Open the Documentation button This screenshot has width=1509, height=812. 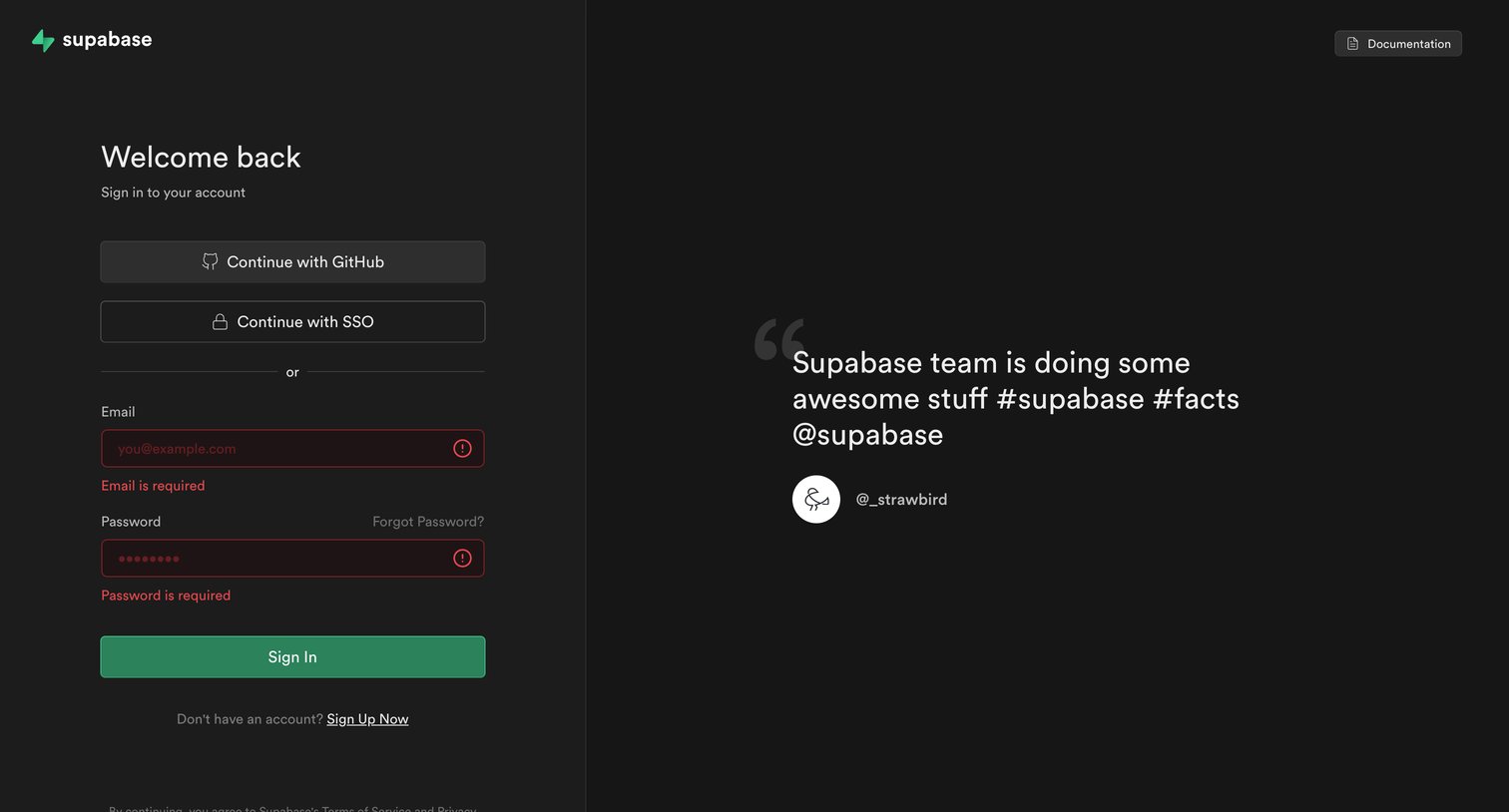1398,43
